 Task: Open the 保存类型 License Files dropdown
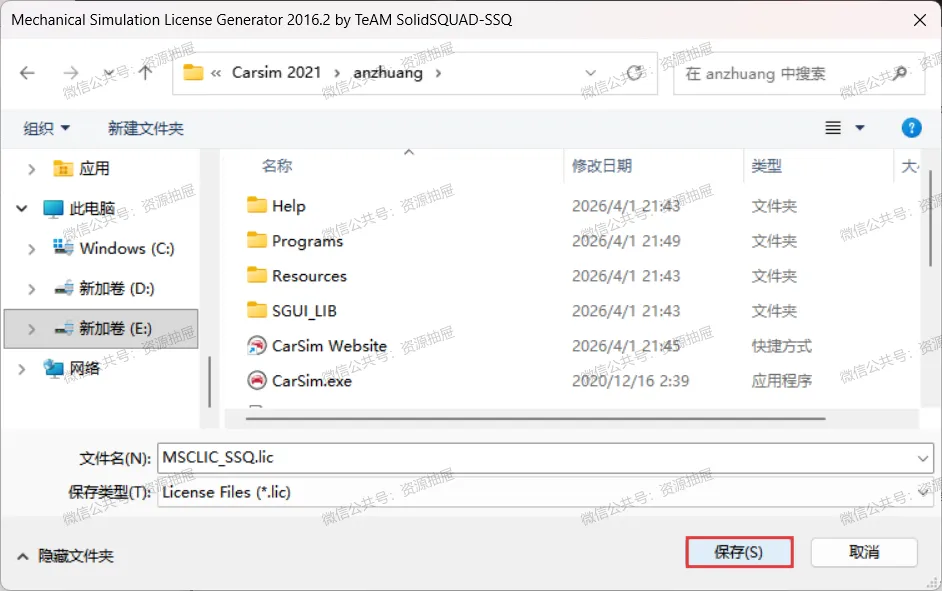(545, 492)
